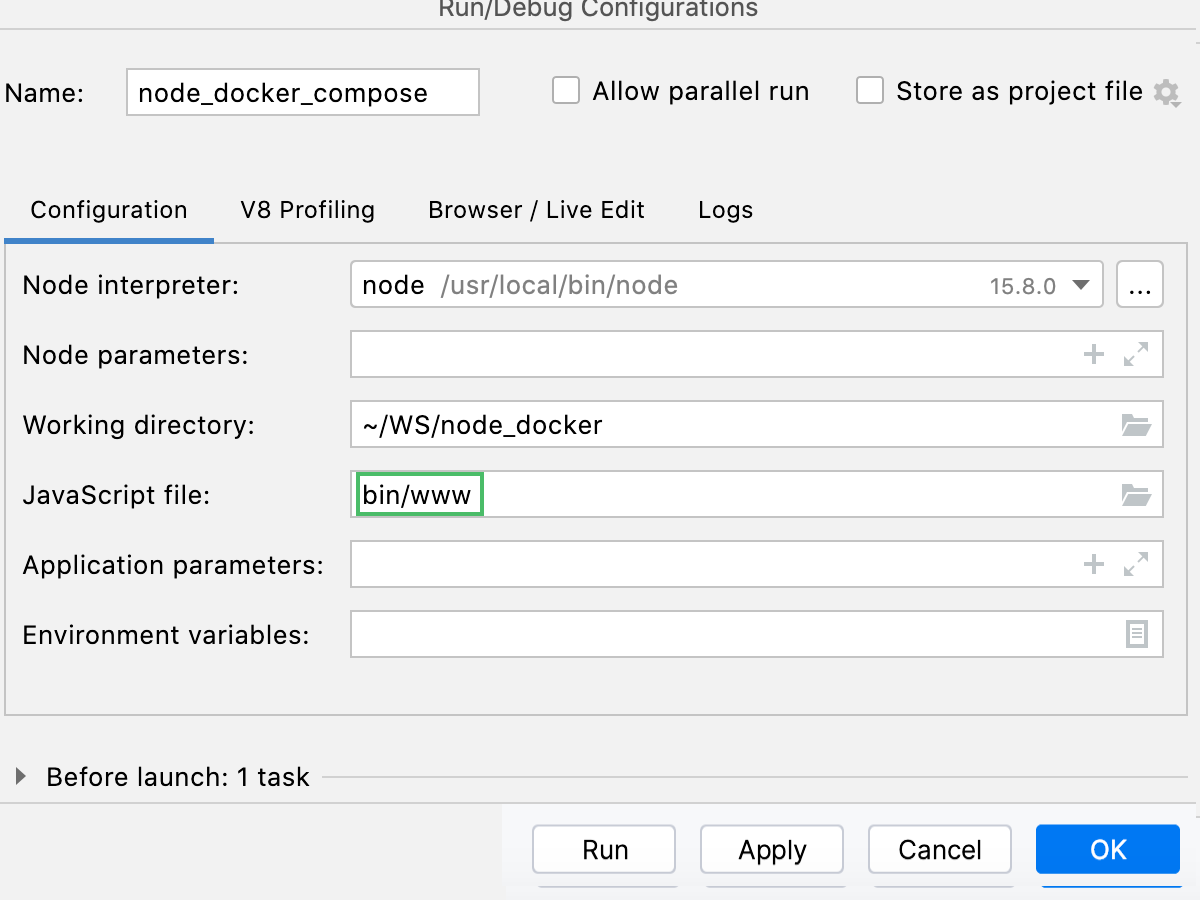Run the node_docker_compose configuration

604,849
